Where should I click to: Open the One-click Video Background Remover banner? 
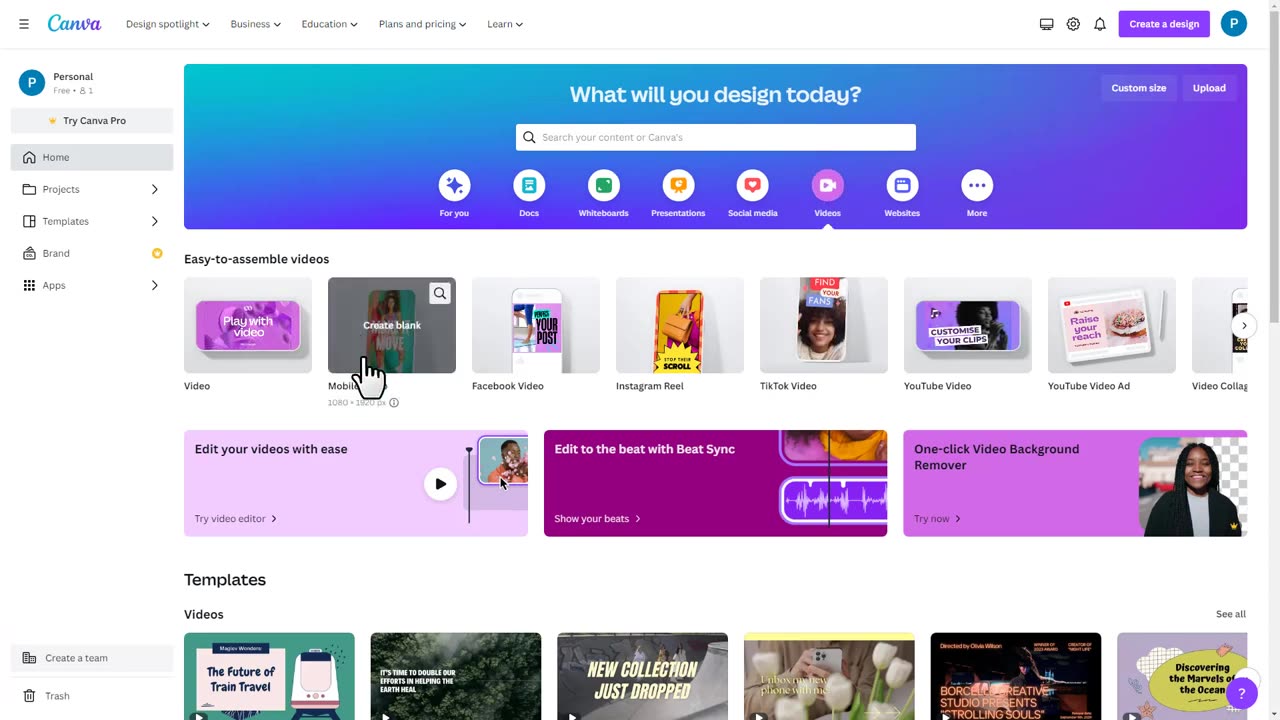click(x=1075, y=483)
